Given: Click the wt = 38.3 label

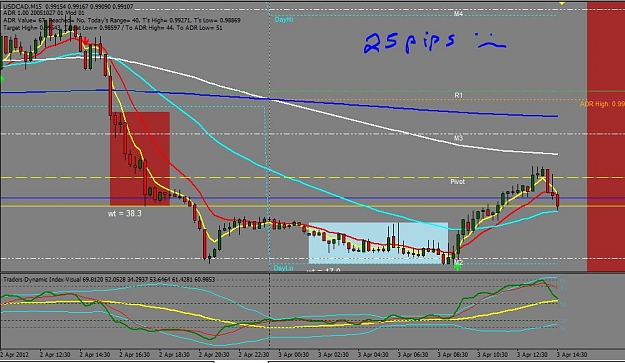Looking at the screenshot, I should click(125, 214).
